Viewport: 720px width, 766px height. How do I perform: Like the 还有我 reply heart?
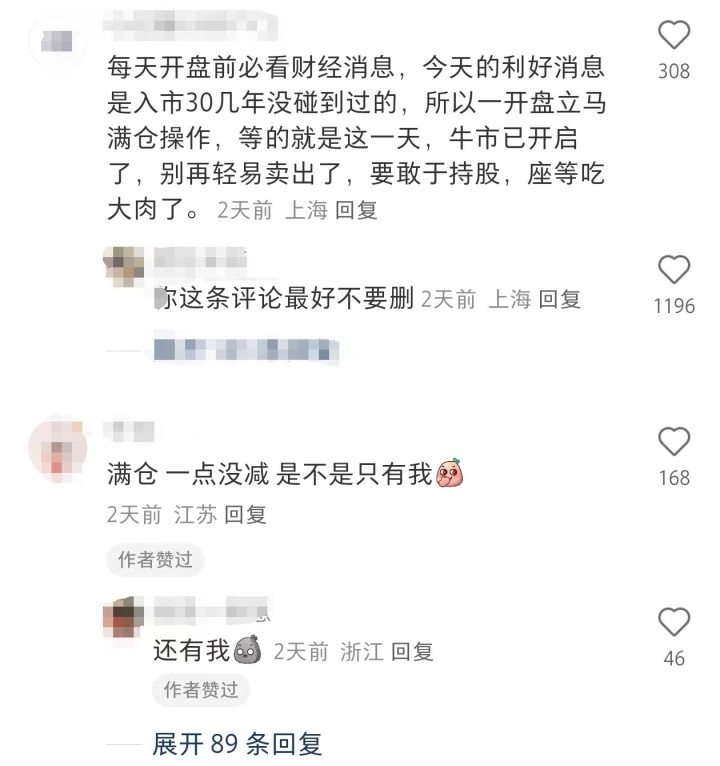click(x=674, y=621)
